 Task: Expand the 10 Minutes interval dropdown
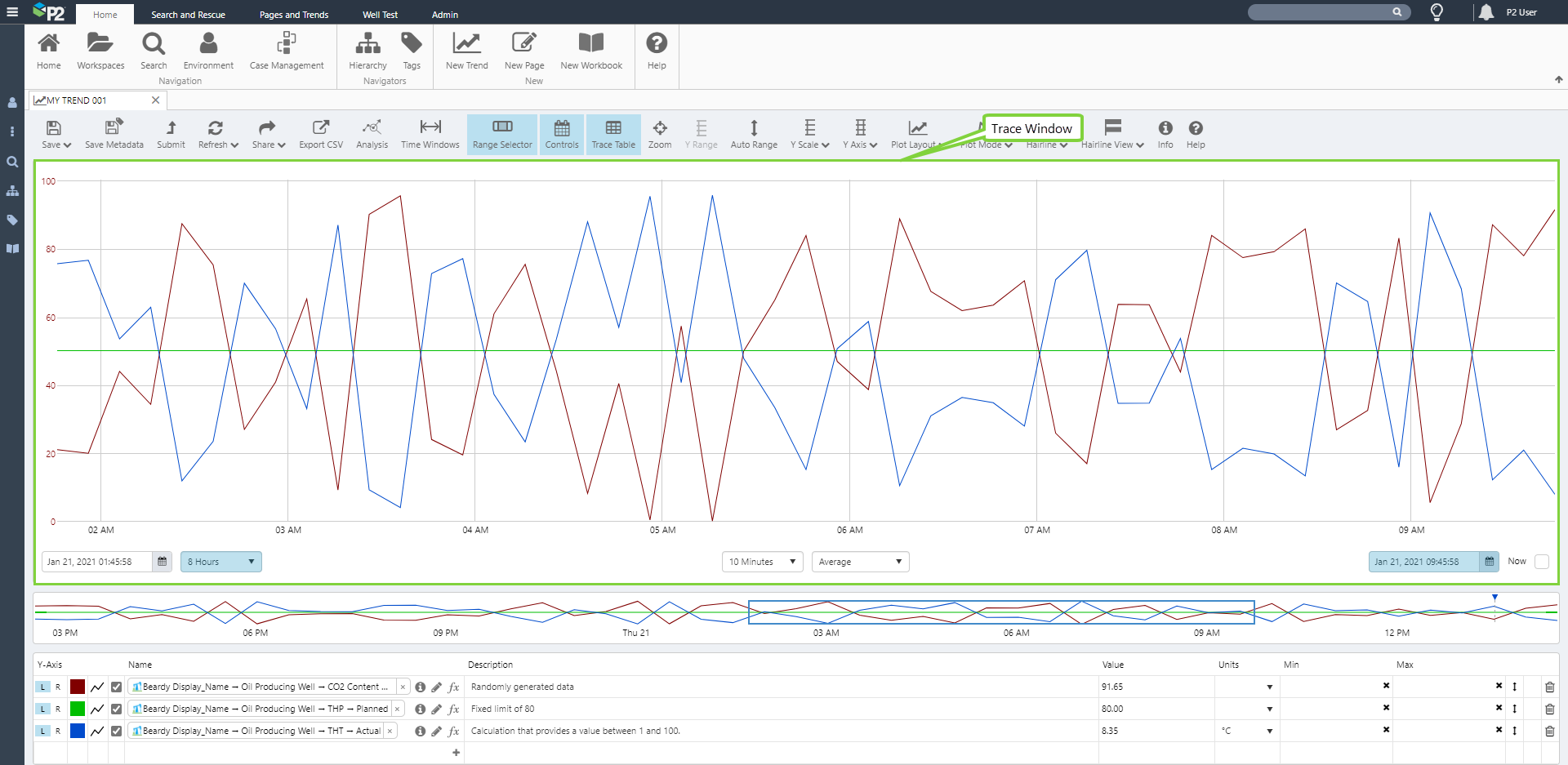point(762,562)
